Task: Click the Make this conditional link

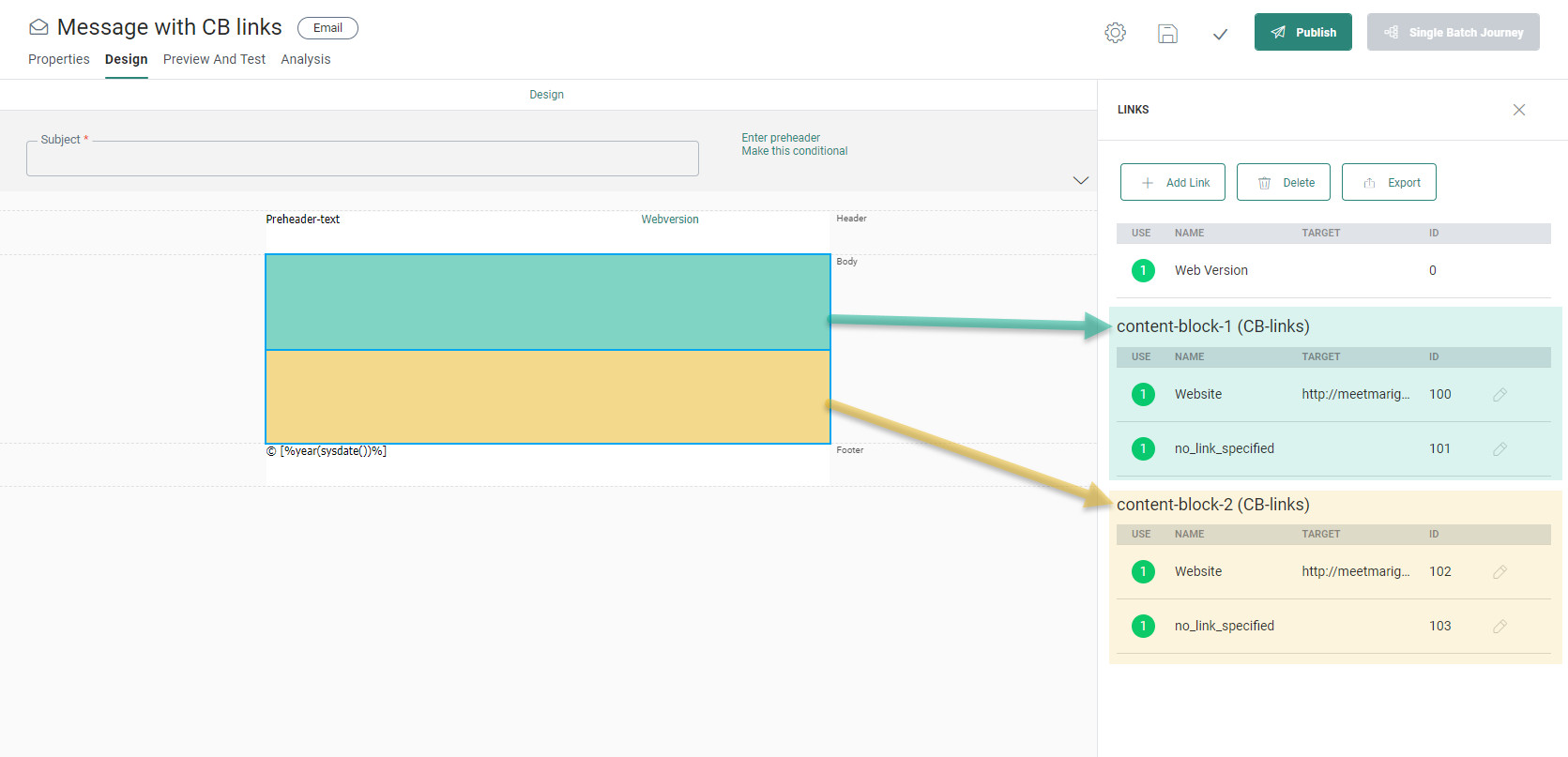Action: pyautogui.click(x=794, y=151)
